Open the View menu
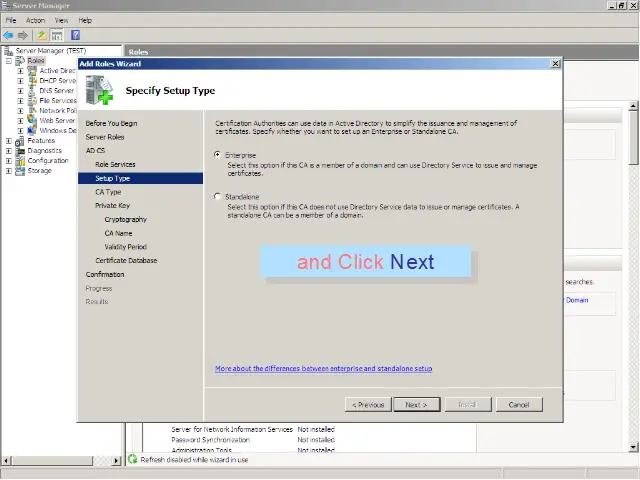The image size is (640, 480). pyautogui.click(x=61, y=20)
